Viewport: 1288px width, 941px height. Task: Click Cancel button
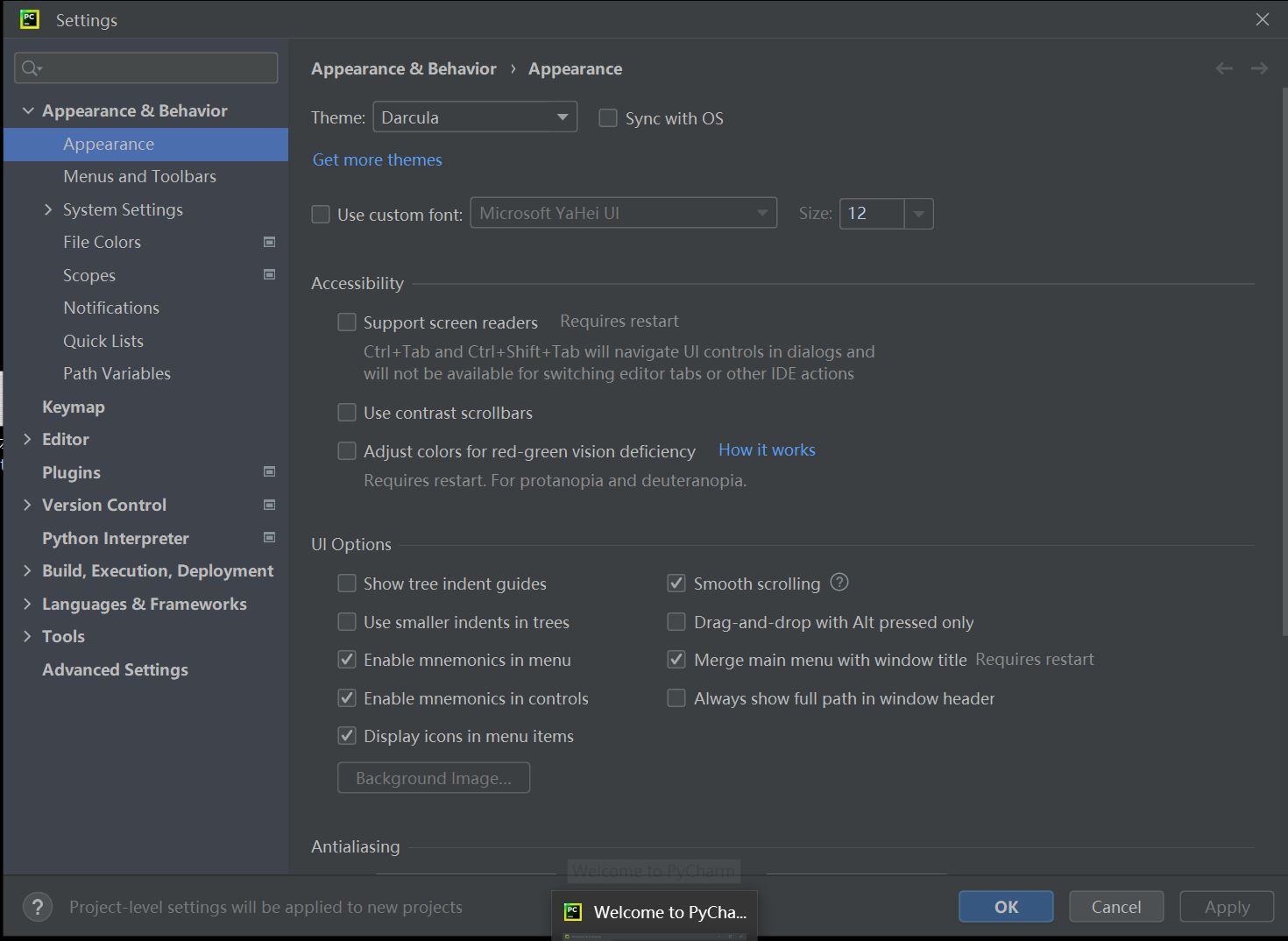tap(1116, 907)
